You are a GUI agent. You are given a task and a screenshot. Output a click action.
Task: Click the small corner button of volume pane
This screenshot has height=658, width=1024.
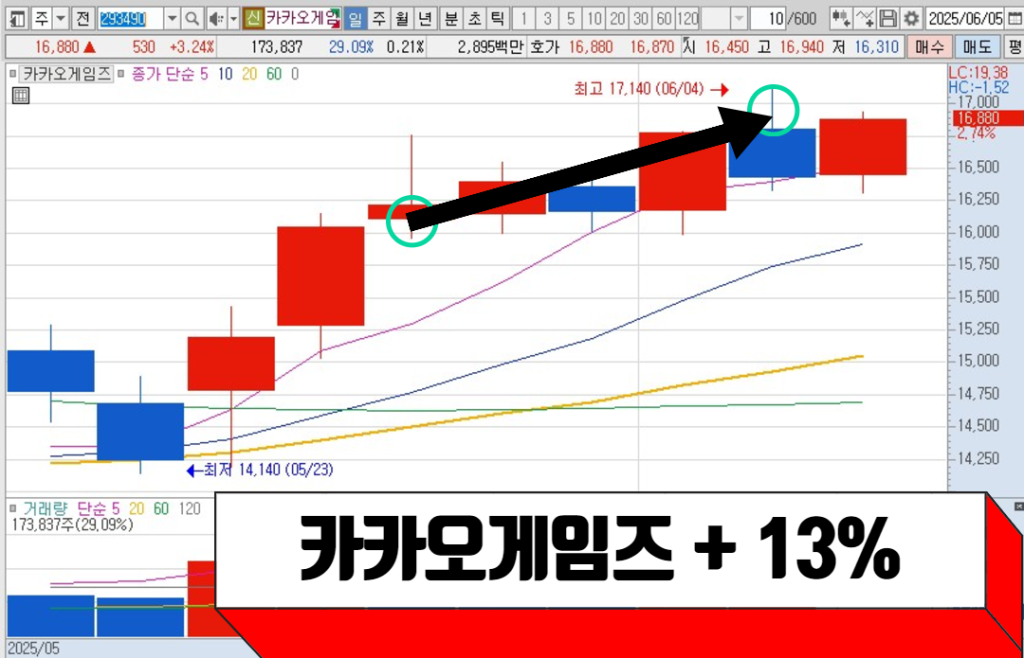(x=1018, y=507)
